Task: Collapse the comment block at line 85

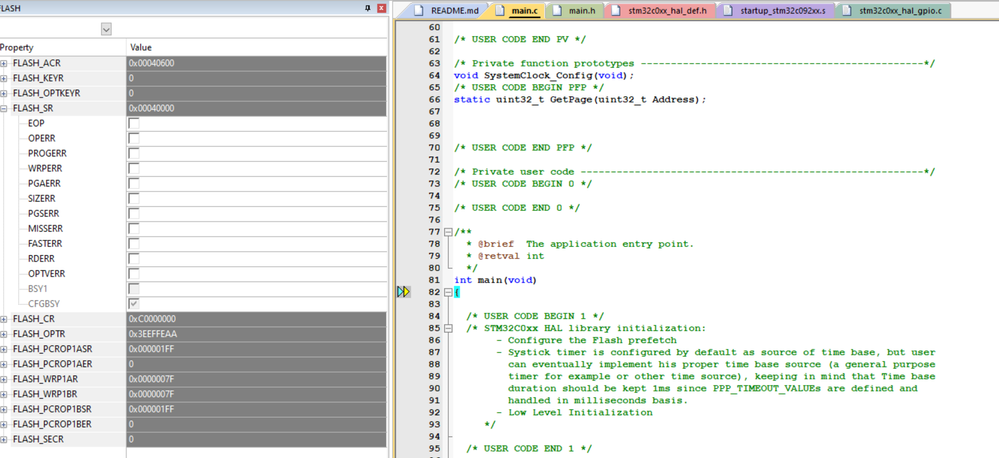Action: tap(447, 329)
